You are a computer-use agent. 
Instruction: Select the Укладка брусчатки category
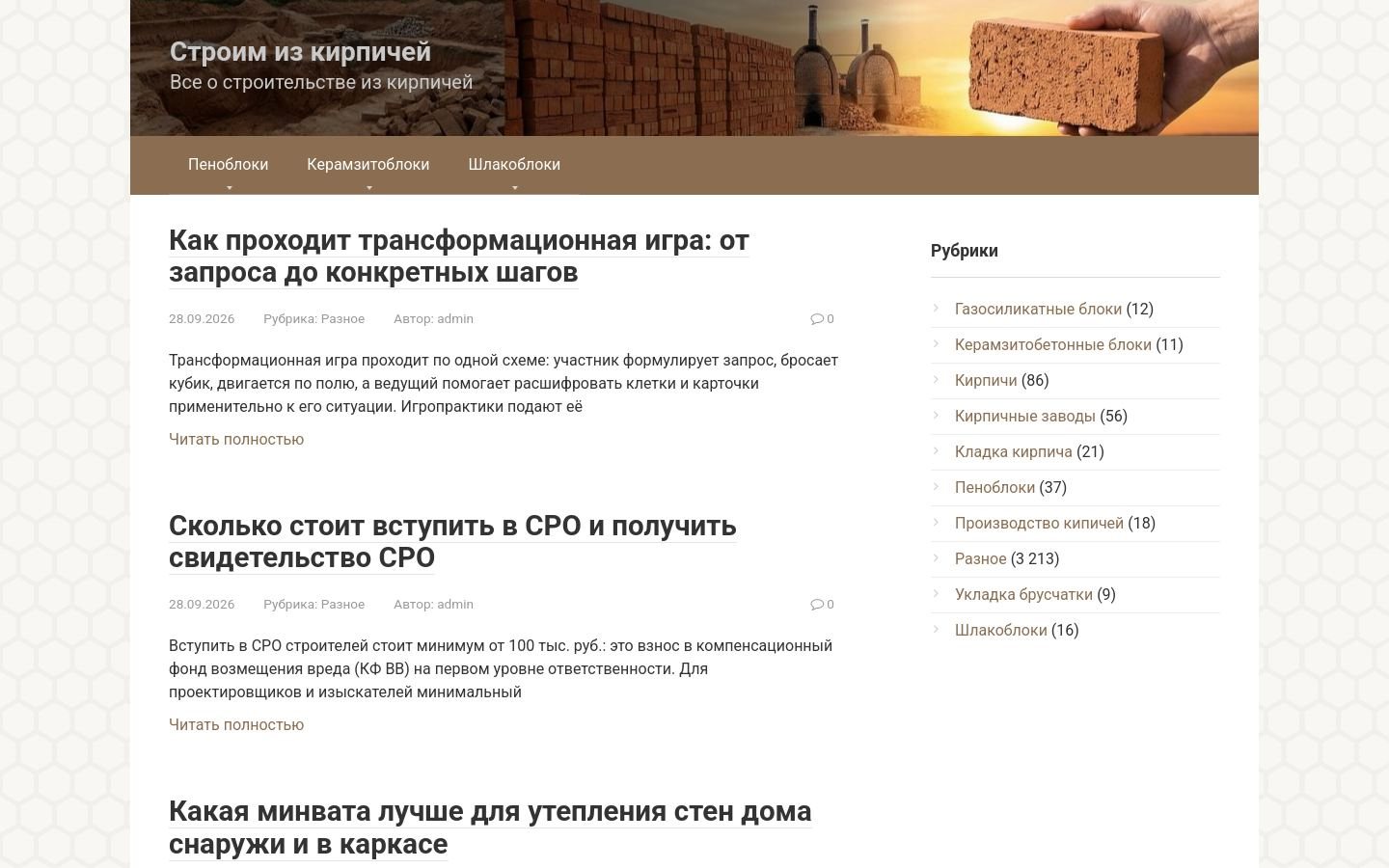tap(1023, 594)
